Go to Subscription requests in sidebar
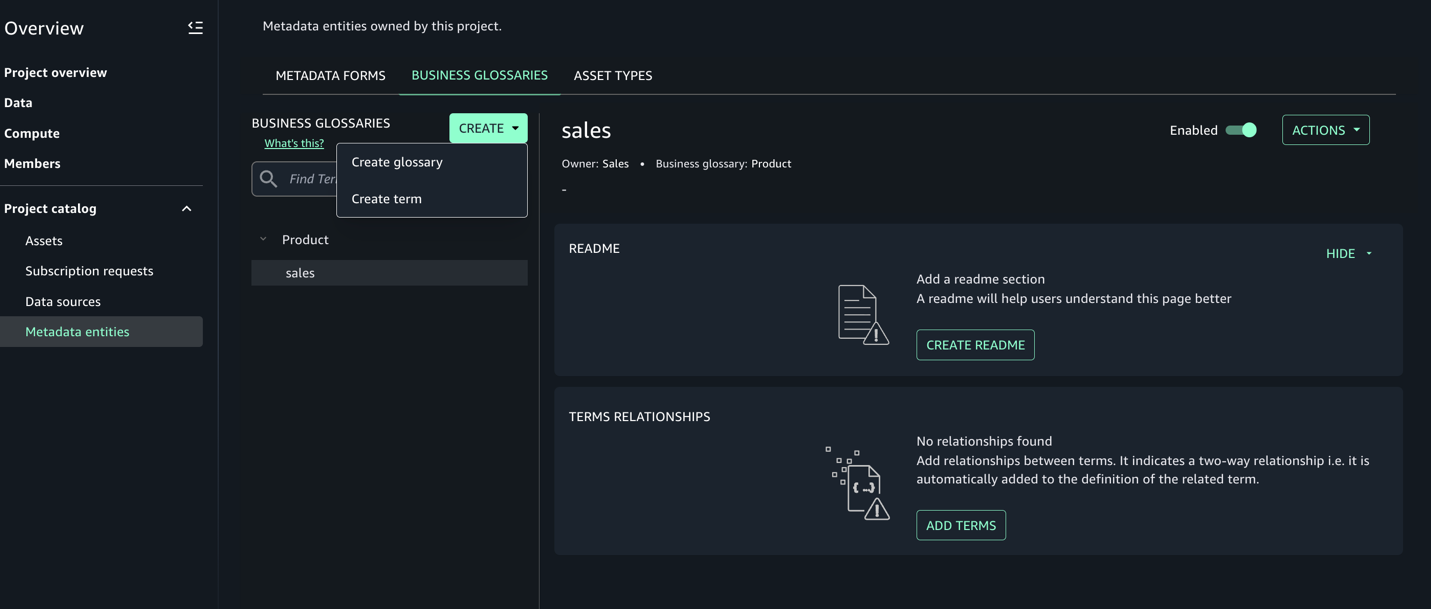This screenshot has width=1431, height=609. coord(89,271)
